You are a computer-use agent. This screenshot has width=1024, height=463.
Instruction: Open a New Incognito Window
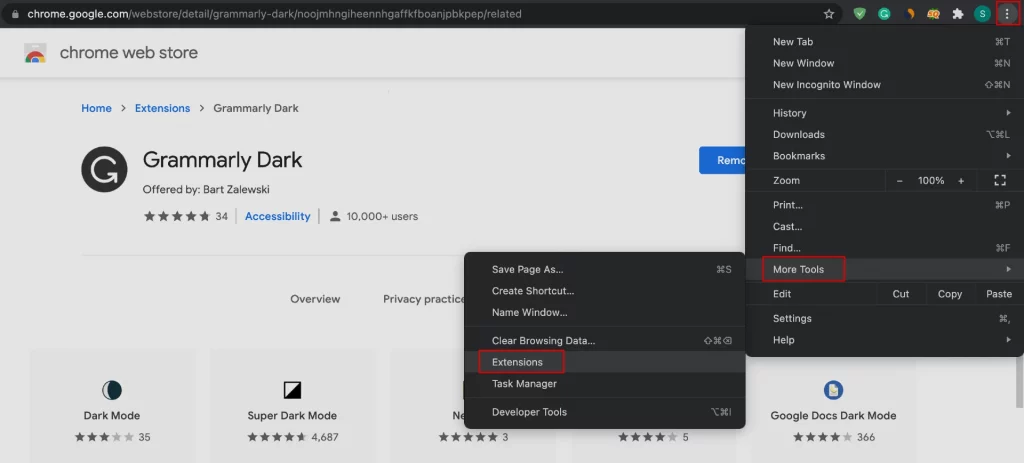tap(884, 85)
